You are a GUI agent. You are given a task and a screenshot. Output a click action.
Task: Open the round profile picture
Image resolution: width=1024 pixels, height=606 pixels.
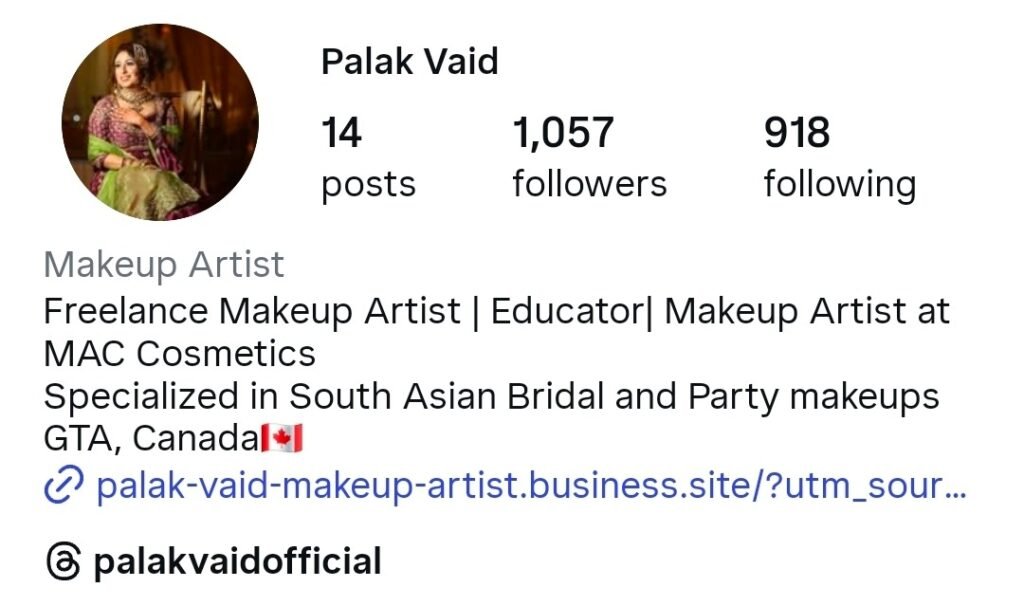point(160,122)
